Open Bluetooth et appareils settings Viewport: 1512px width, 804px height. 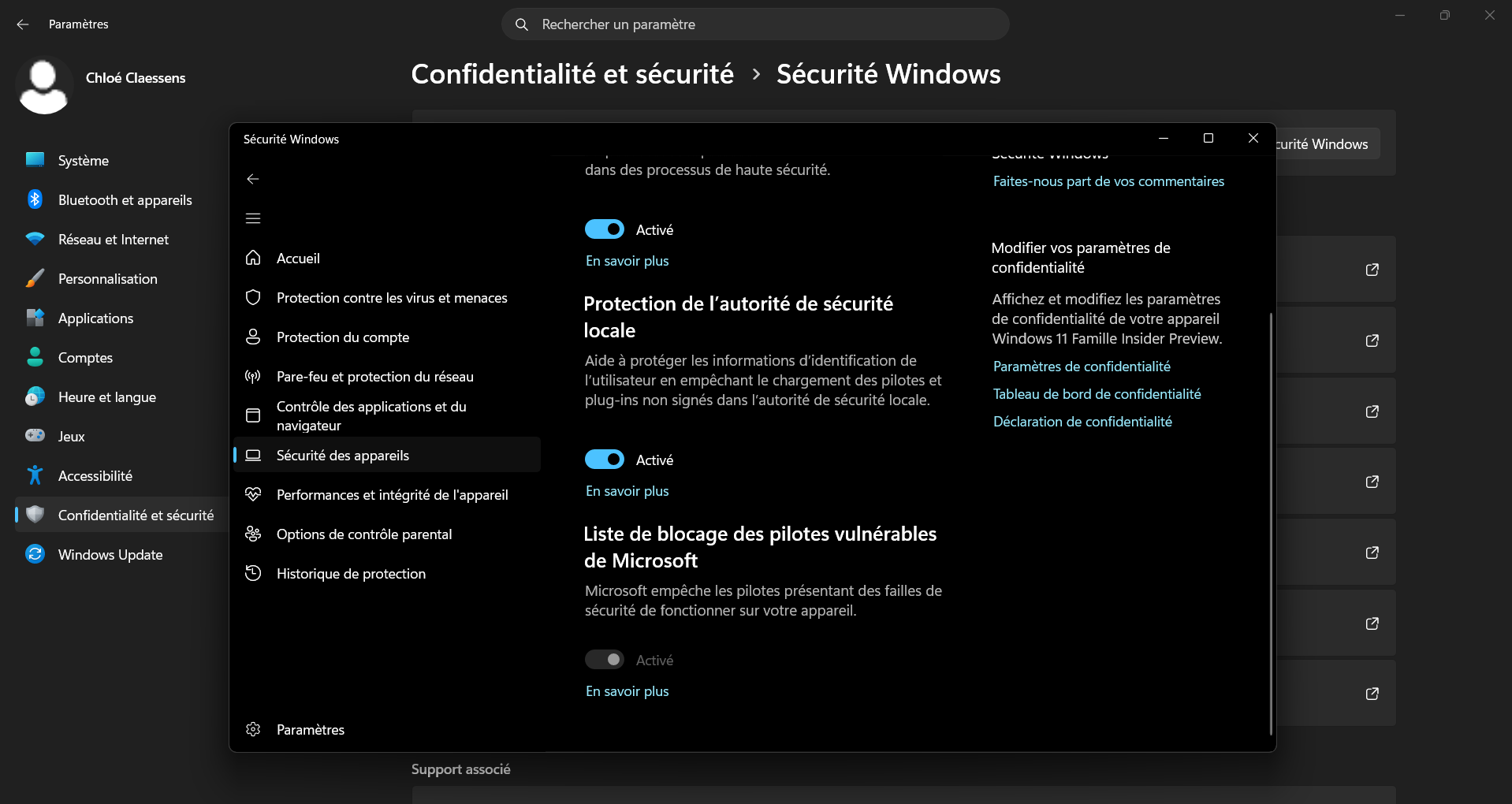[x=125, y=199]
